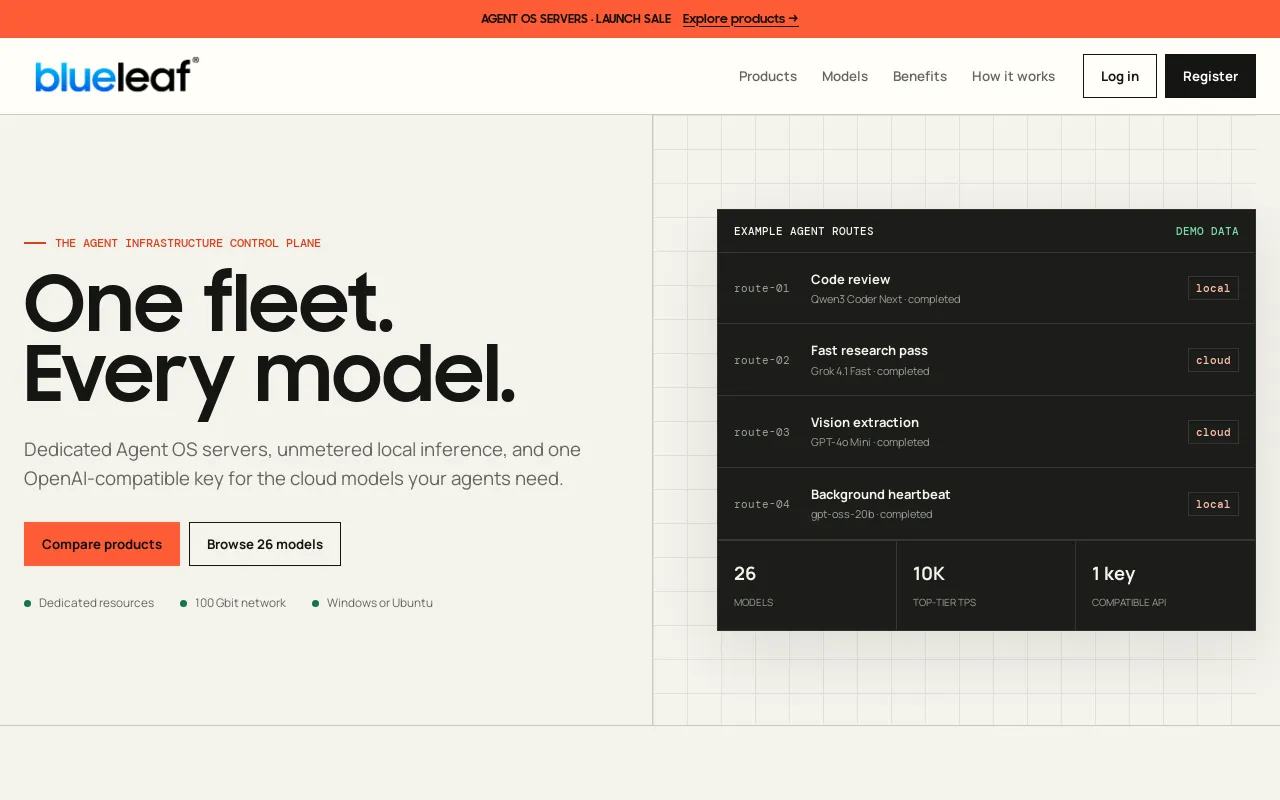
Task: Open the Models nav item
Action: (845, 76)
